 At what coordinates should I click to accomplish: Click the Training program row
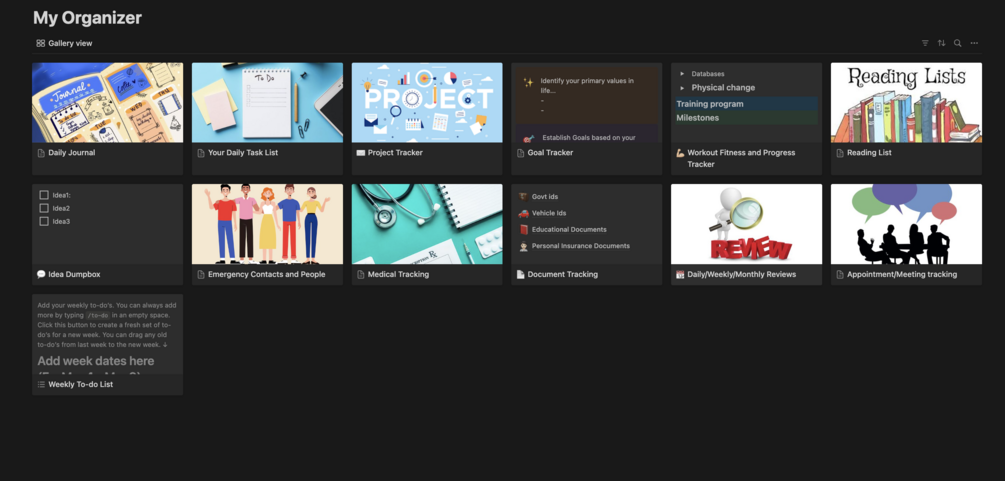746,104
